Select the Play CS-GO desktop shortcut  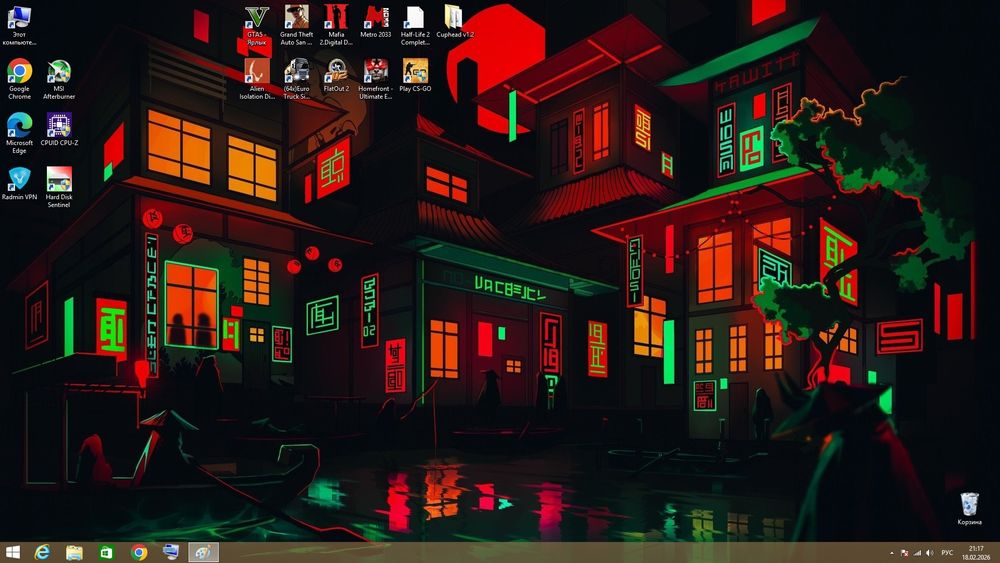(x=415, y=75)
